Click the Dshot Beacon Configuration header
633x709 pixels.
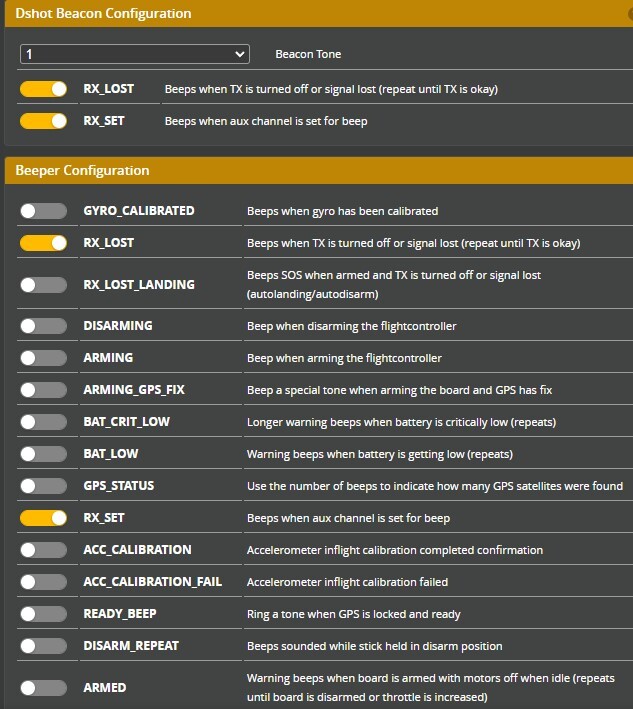pos(105,14)
